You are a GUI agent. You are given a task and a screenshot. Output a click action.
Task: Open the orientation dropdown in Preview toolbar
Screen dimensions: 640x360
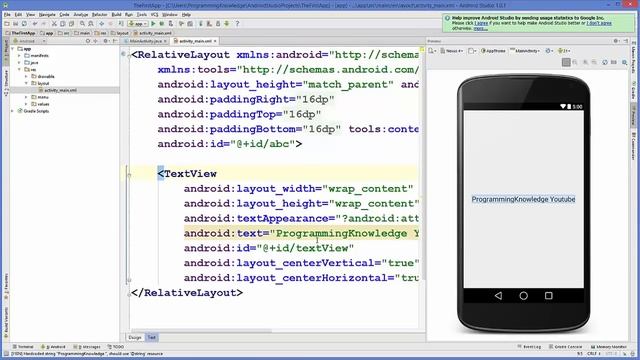[x=472, y=51]
